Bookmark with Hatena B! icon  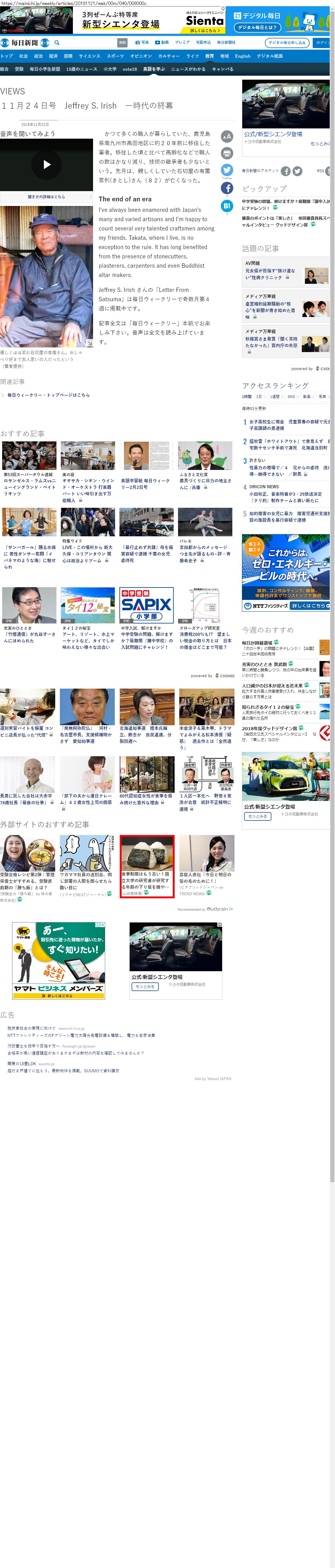pyautogui.click(x=226, y=206)
